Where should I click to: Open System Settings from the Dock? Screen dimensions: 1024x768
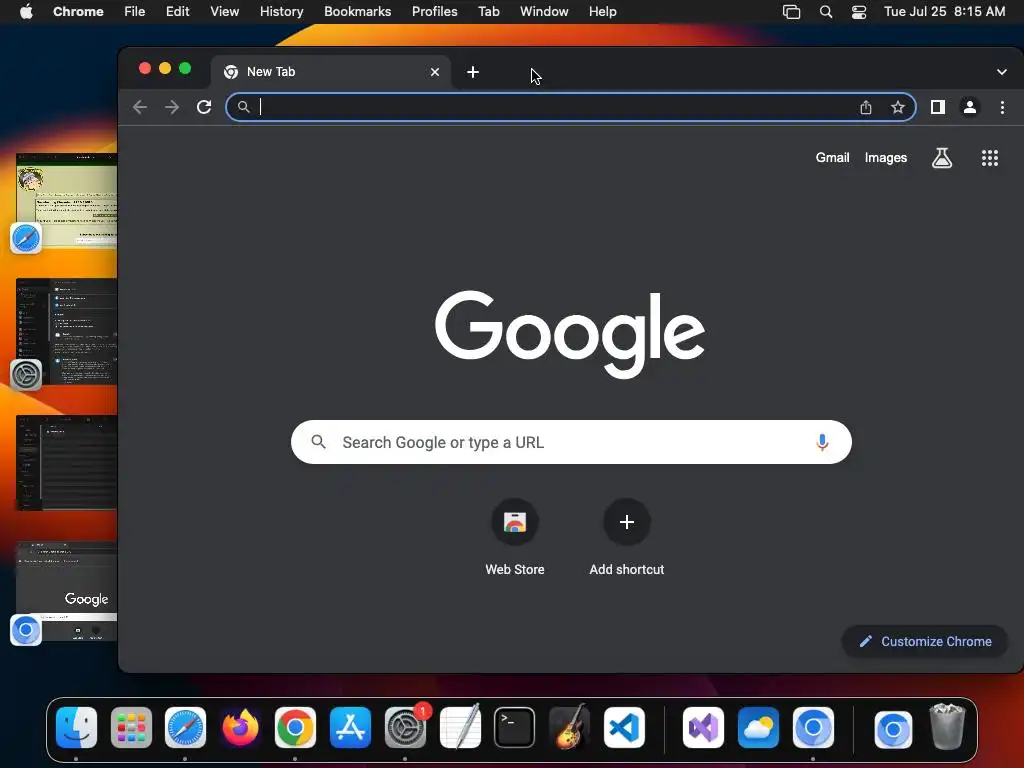coord(405,728)
